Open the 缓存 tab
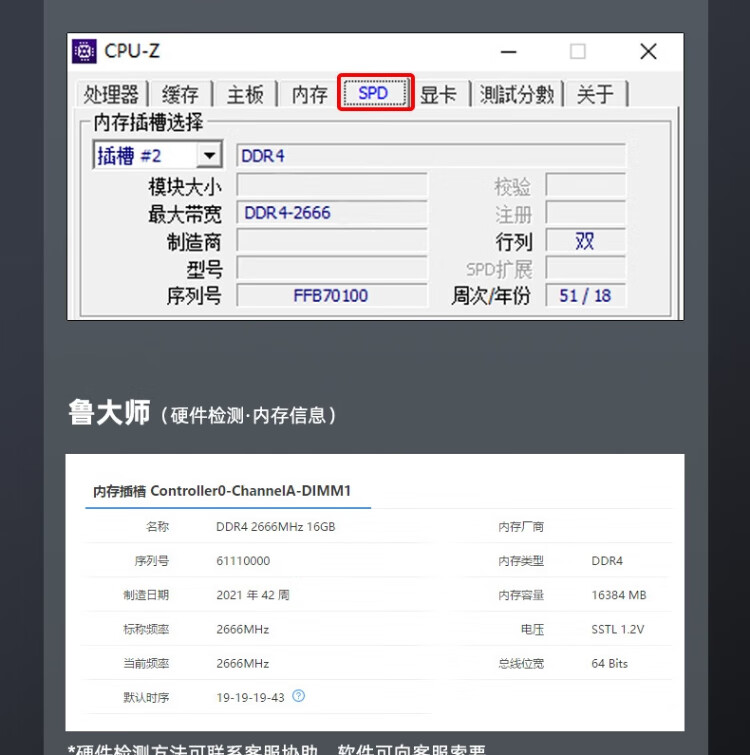 pyautogui.click(x=180, y=94)
